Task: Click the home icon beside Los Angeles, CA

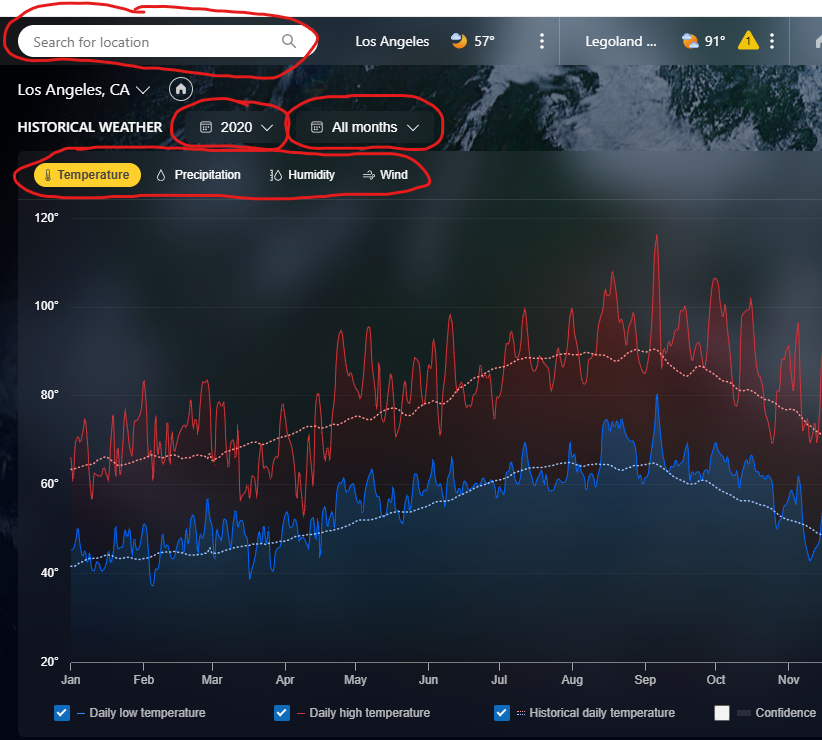Action: pos(181,89)
